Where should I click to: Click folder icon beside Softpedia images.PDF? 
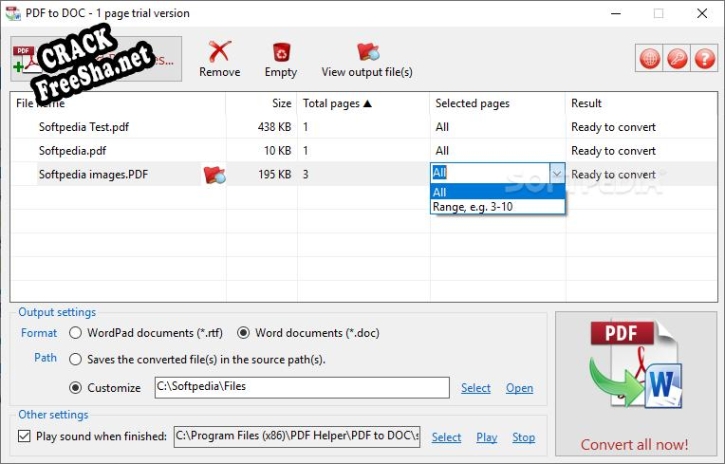point(214,175)
